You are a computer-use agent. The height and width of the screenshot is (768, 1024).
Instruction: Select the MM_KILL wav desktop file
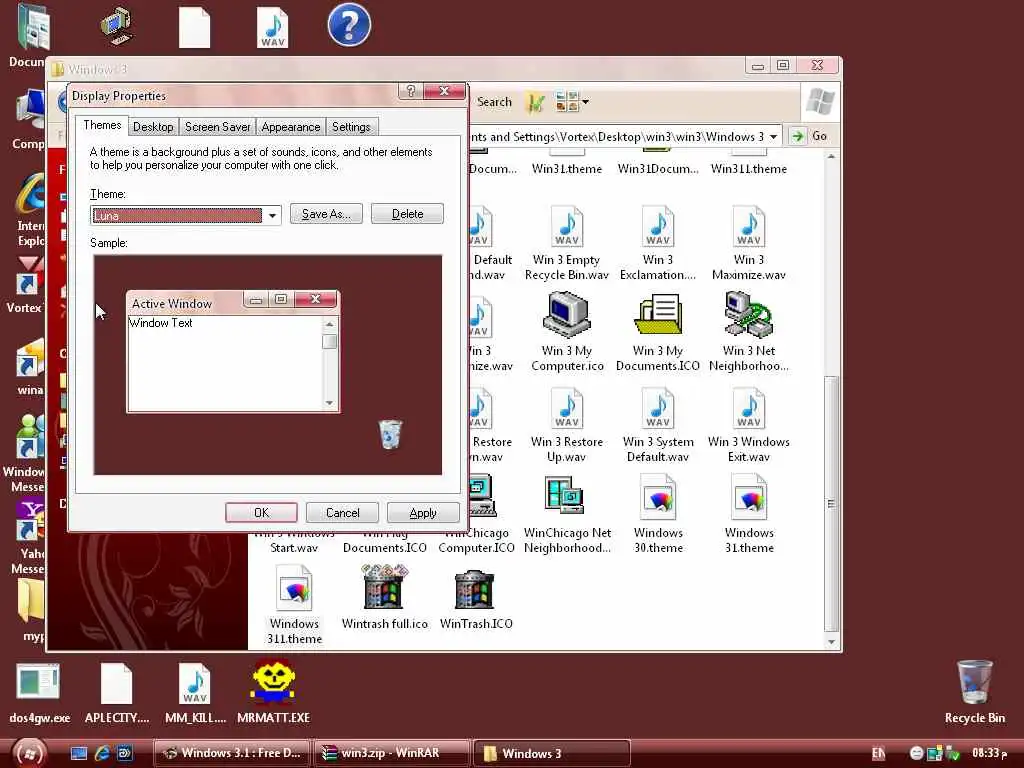point(195,694)
